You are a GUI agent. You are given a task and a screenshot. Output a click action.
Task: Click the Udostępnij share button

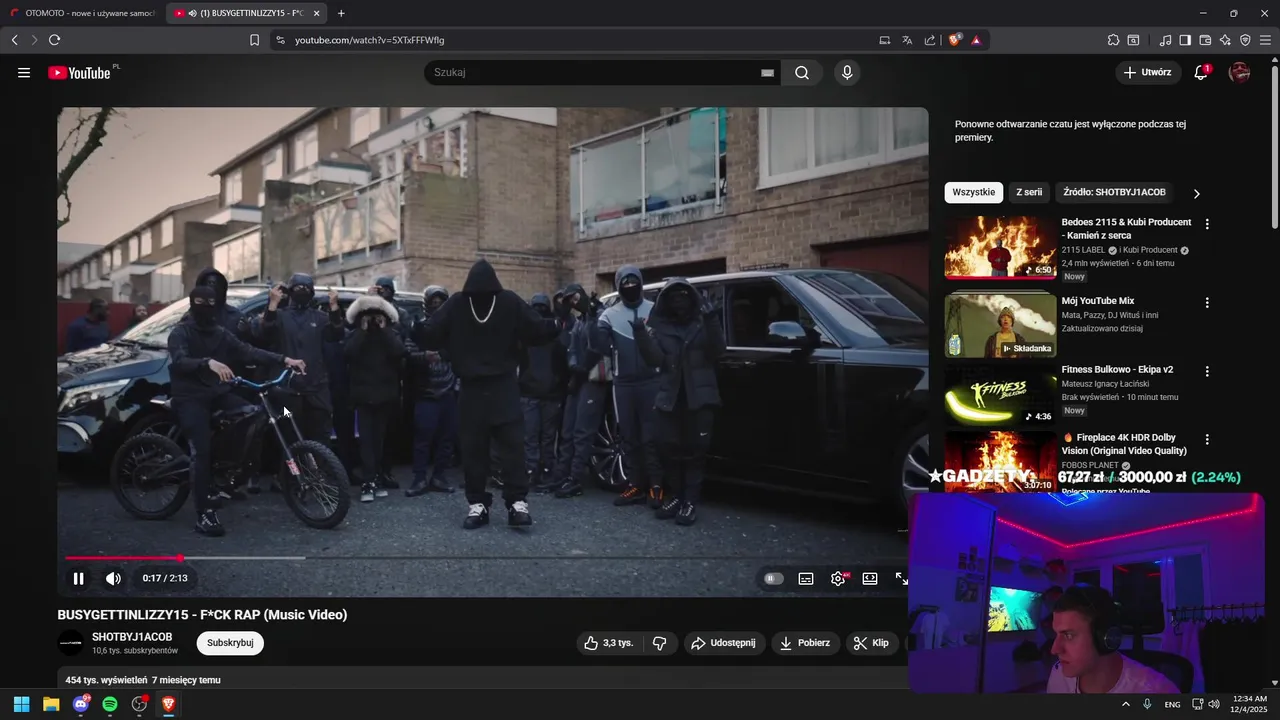pos(724,643)
